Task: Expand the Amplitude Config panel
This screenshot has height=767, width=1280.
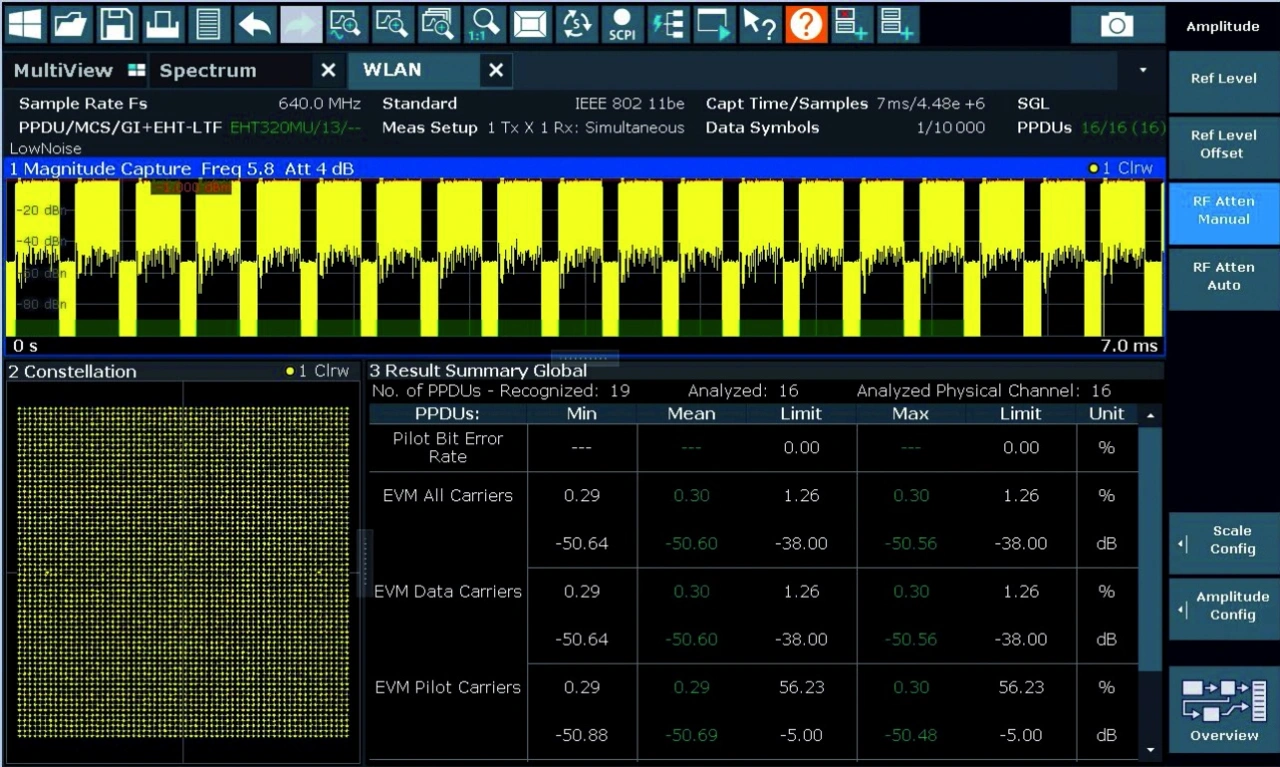Action: tap(1223, 606)
